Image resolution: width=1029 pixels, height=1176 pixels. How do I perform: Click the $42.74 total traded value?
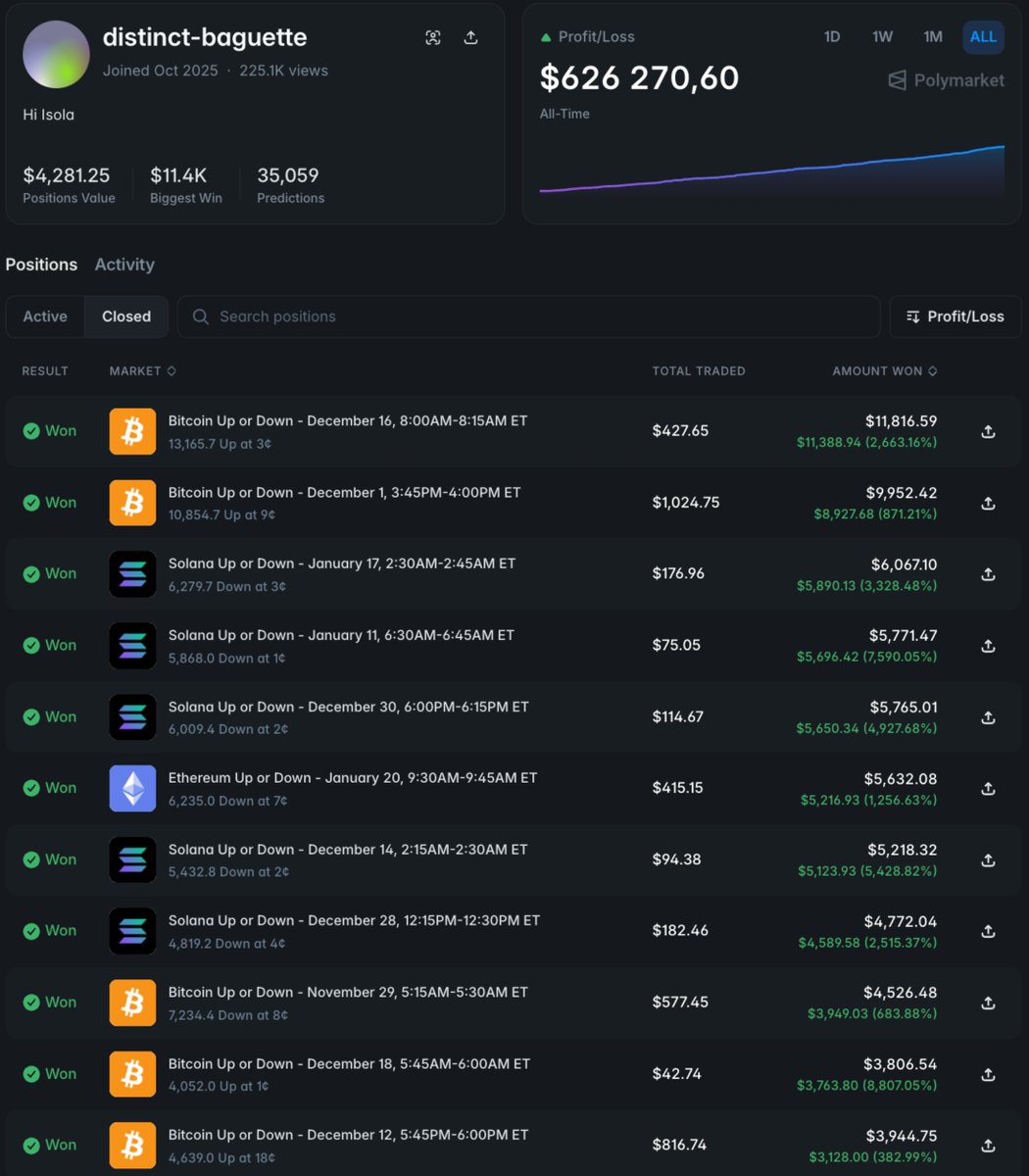[677, 1074]
